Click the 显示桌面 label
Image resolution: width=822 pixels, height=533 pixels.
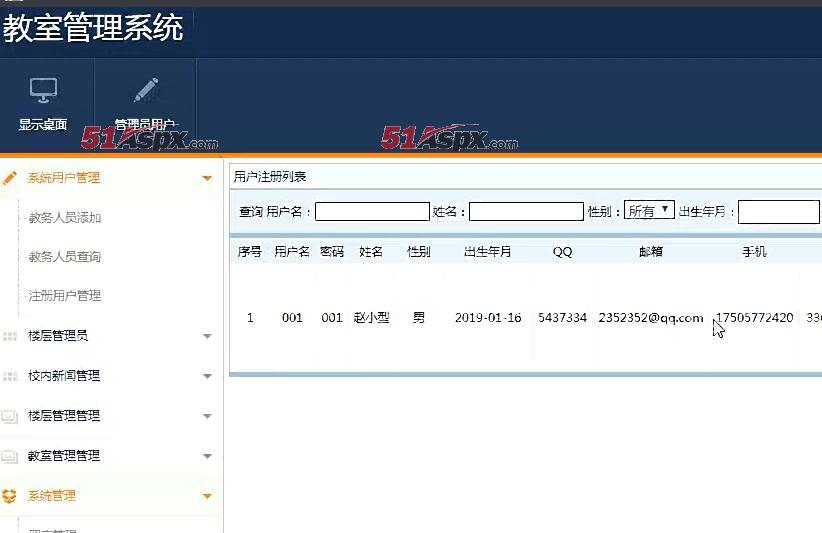coord(43,124)
